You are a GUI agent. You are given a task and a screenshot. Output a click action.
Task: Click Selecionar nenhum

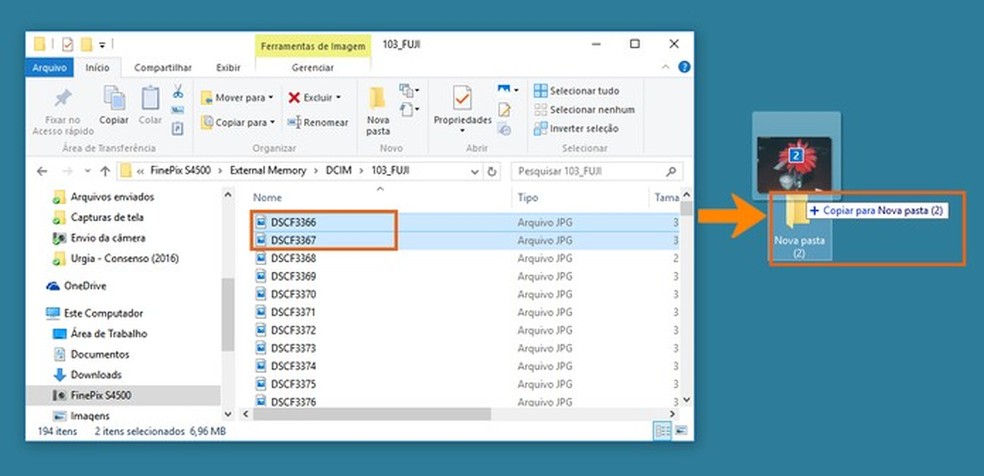pyautogui.click(x=584, y=110)
